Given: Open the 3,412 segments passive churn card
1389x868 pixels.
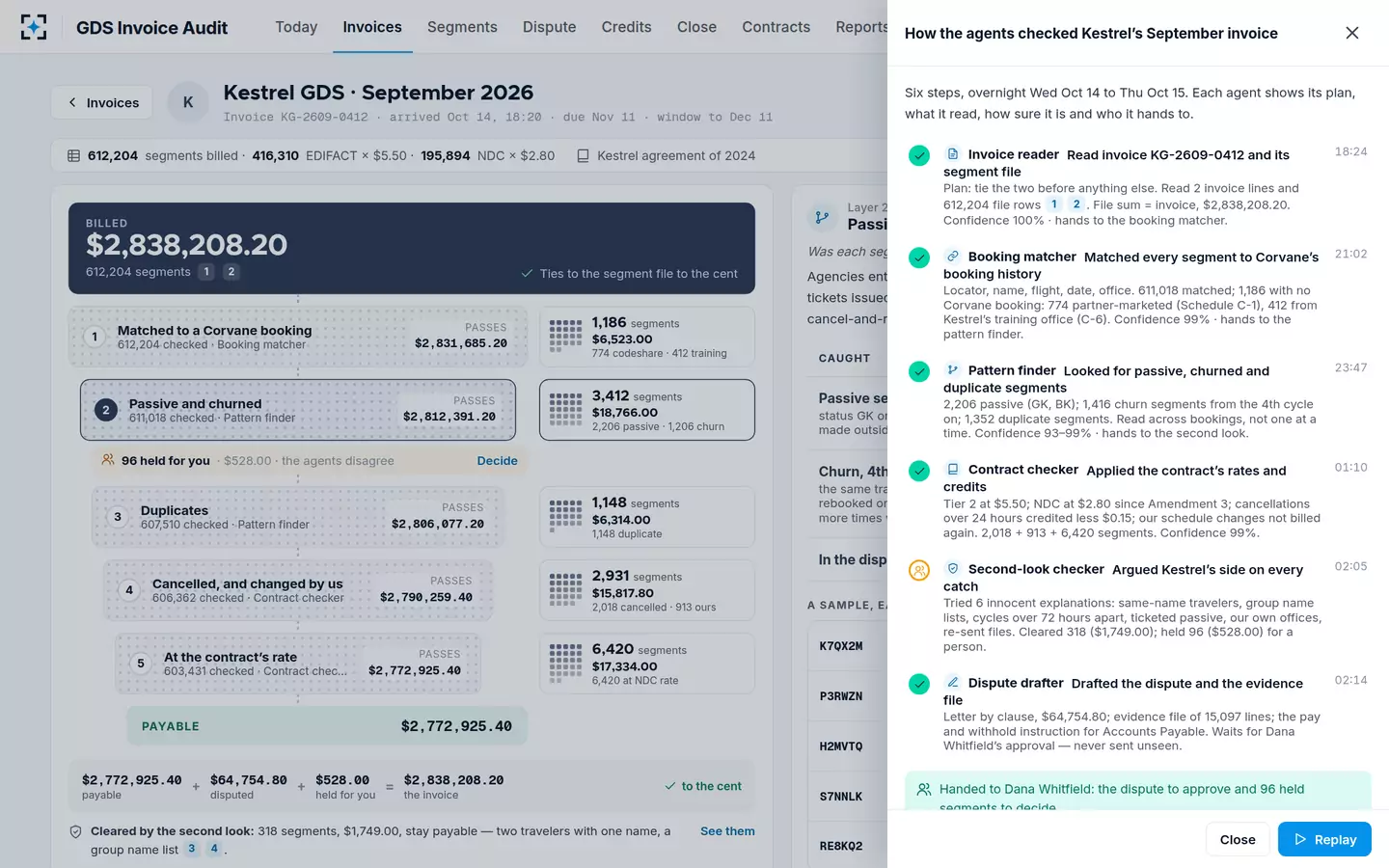Looking at the screenshot, I should click(647, 410).
